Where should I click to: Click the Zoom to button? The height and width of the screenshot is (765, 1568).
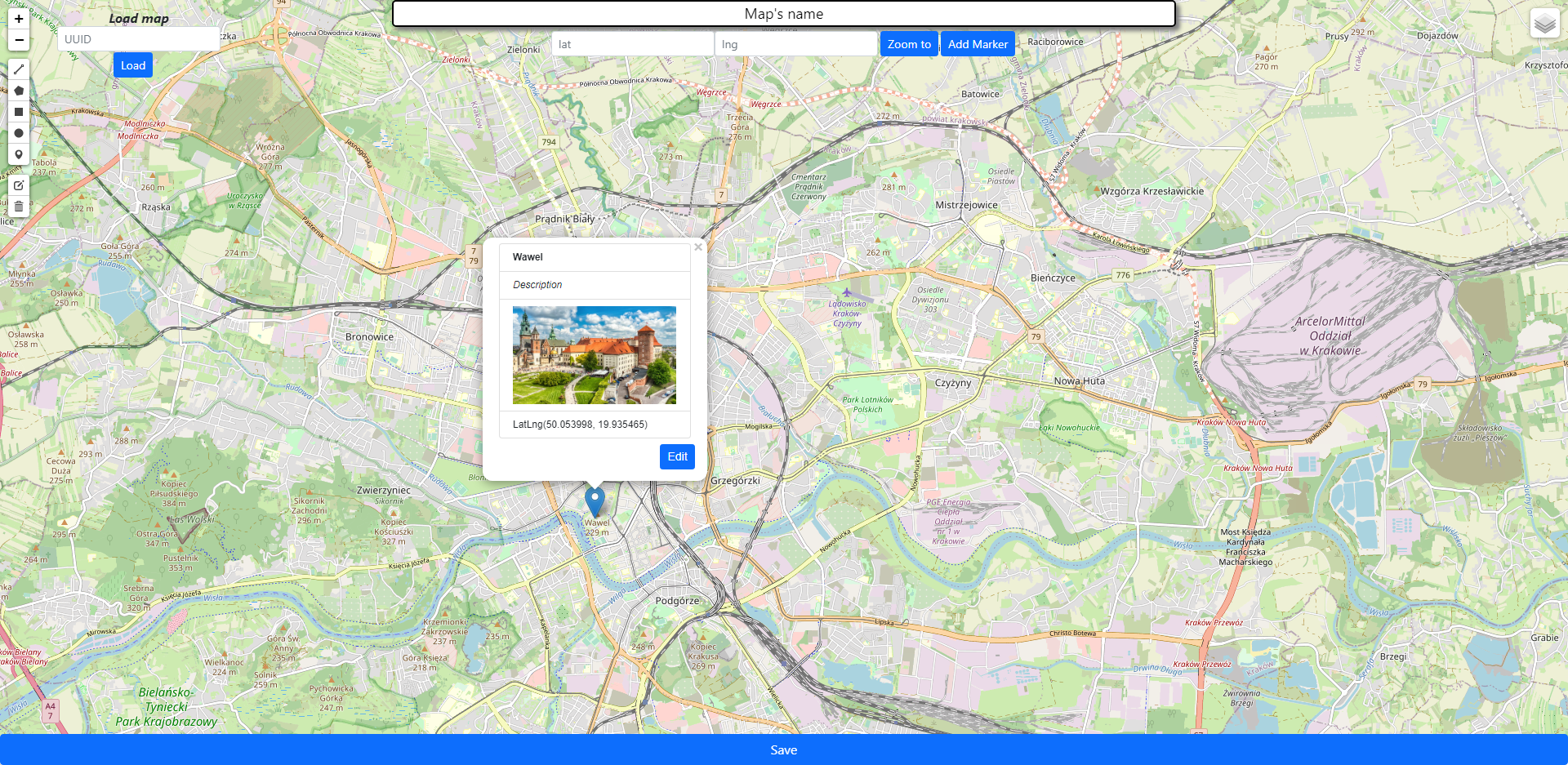(909, 44)
